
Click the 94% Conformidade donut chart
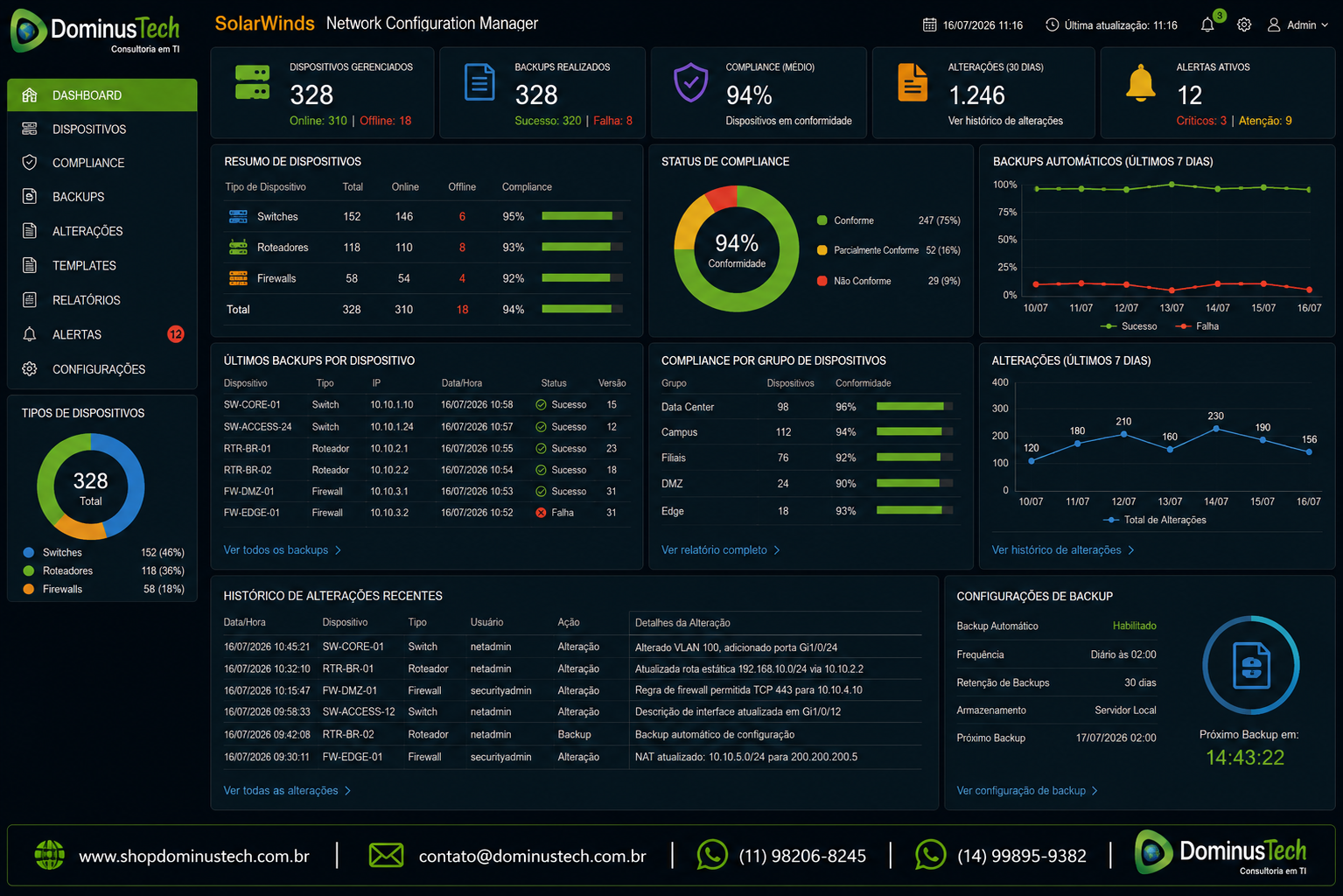(x=737, y=248)
